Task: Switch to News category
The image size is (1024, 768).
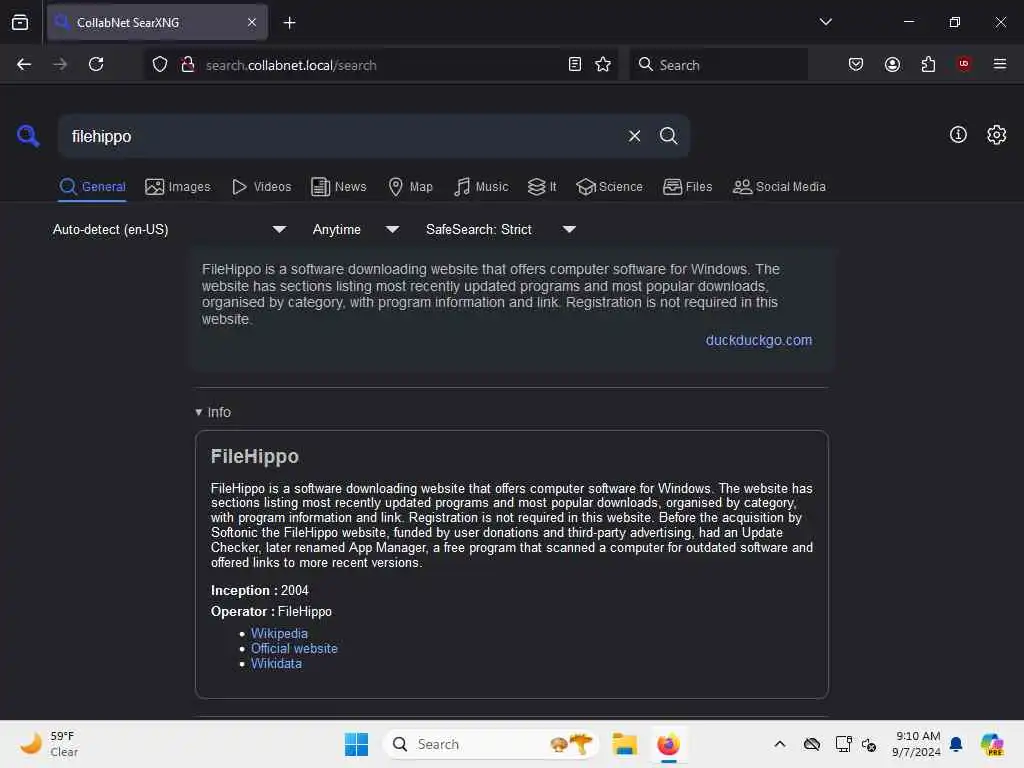Action: 339,187
